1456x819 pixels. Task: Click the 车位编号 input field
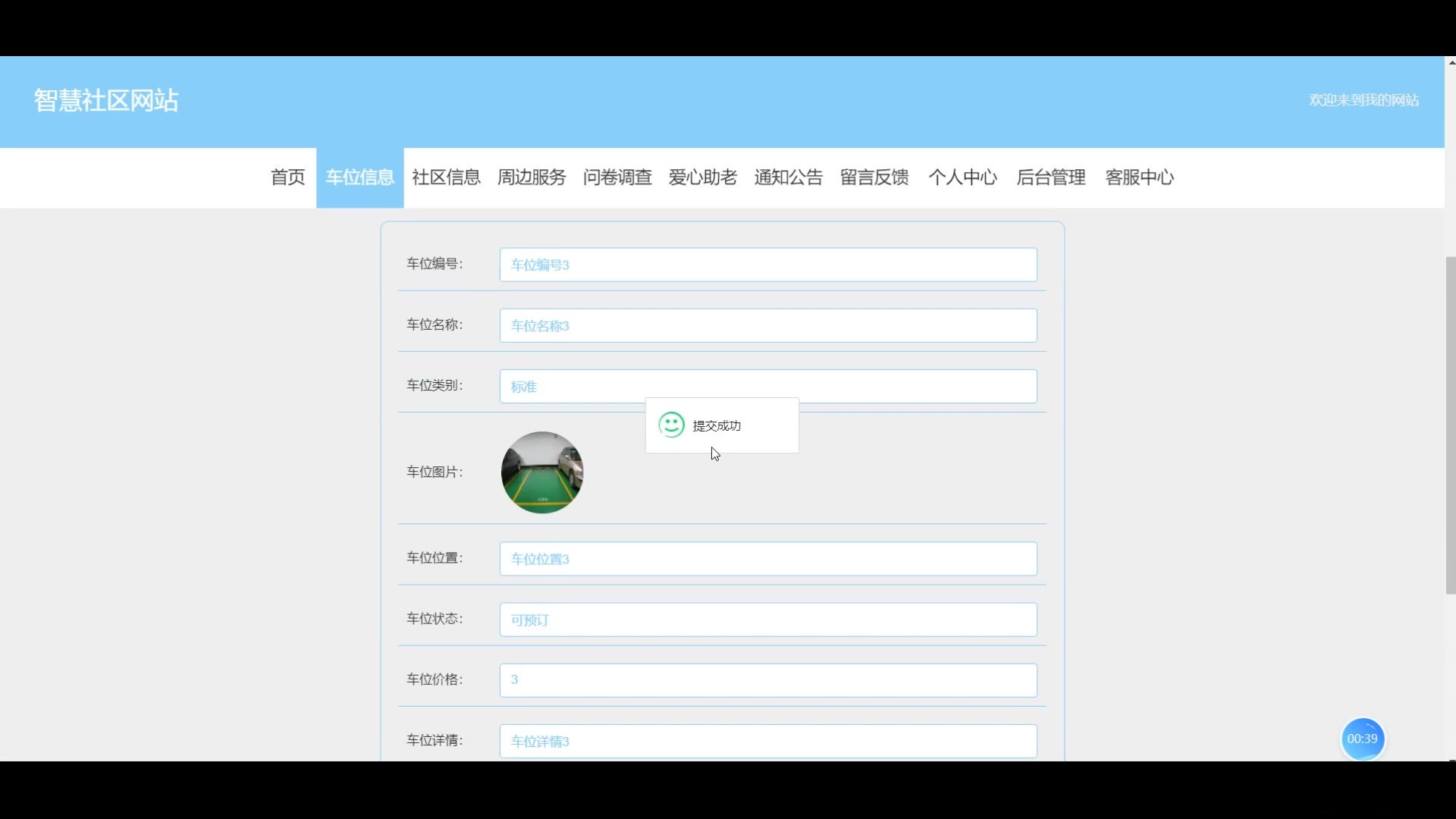point(767,265)
